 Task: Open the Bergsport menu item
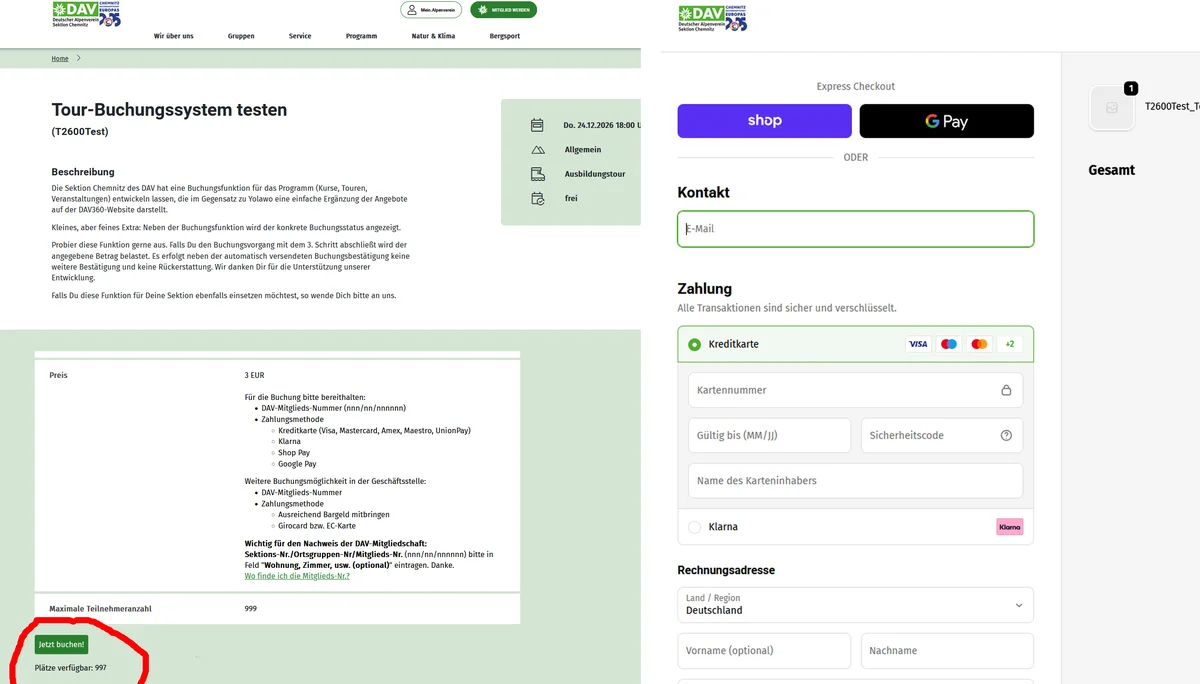[504, 36]
